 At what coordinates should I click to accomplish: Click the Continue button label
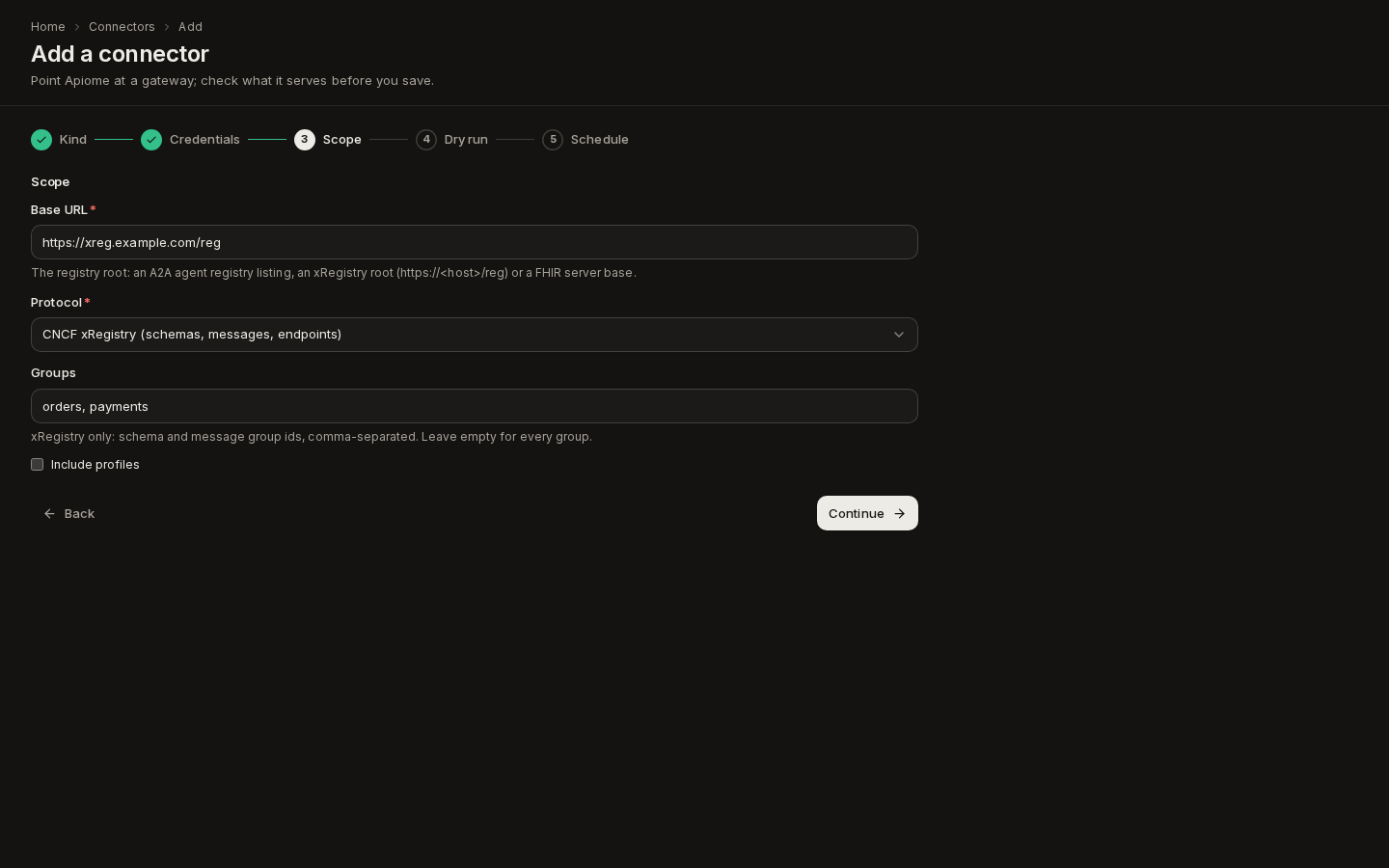pos(857,514)
